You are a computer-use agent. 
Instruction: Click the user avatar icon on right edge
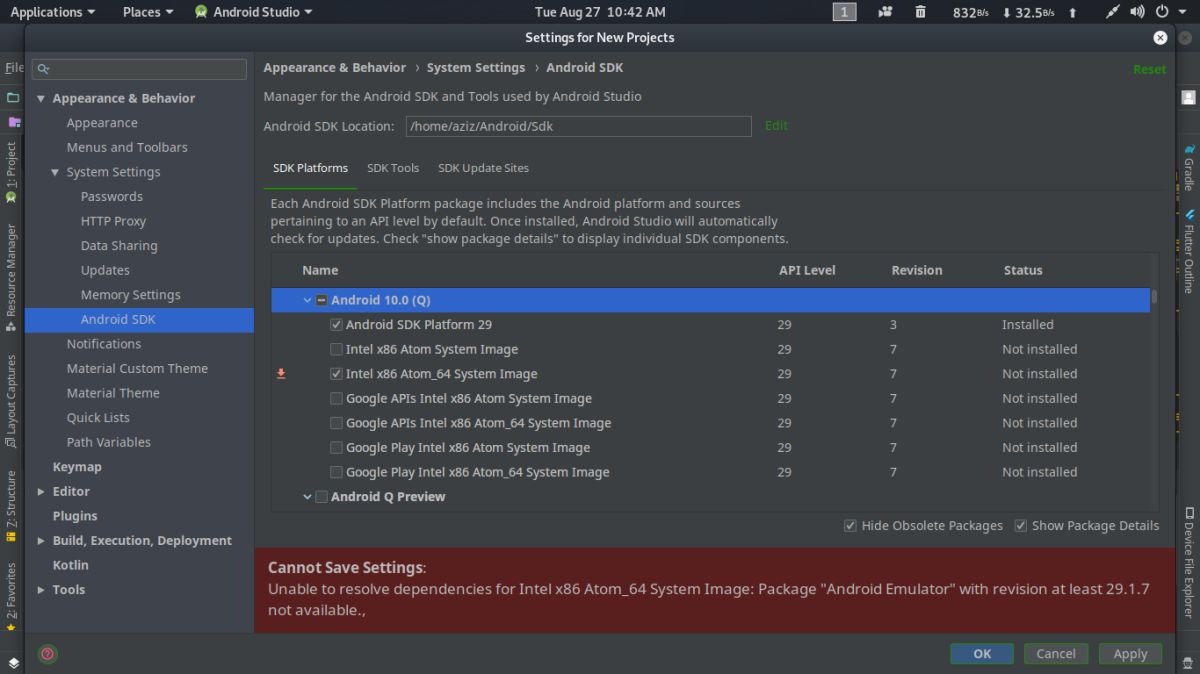[1188, 98]
